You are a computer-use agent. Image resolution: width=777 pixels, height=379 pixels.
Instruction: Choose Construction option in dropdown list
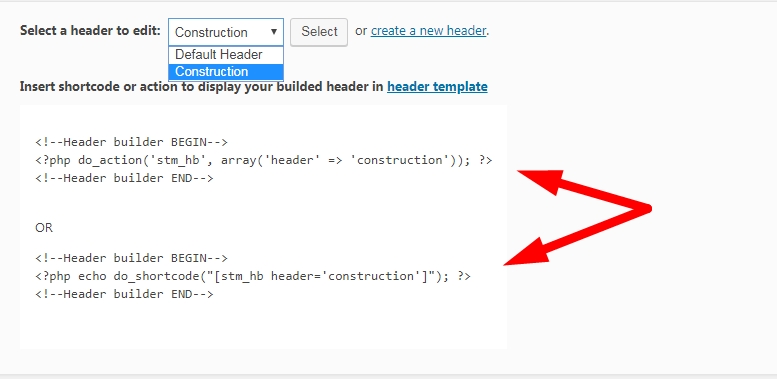pos(226,72)
